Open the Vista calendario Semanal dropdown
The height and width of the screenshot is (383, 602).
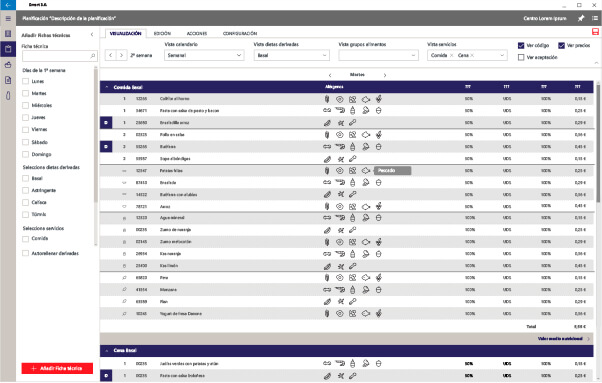click(204, 56)
